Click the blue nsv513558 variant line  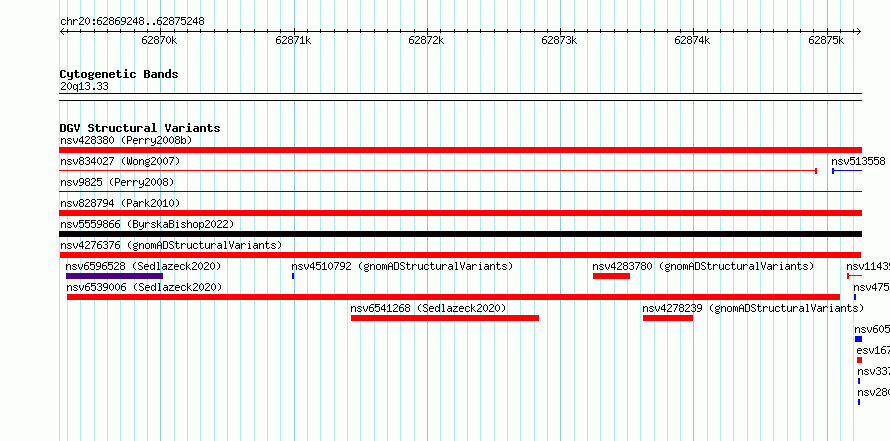point(847,171)
